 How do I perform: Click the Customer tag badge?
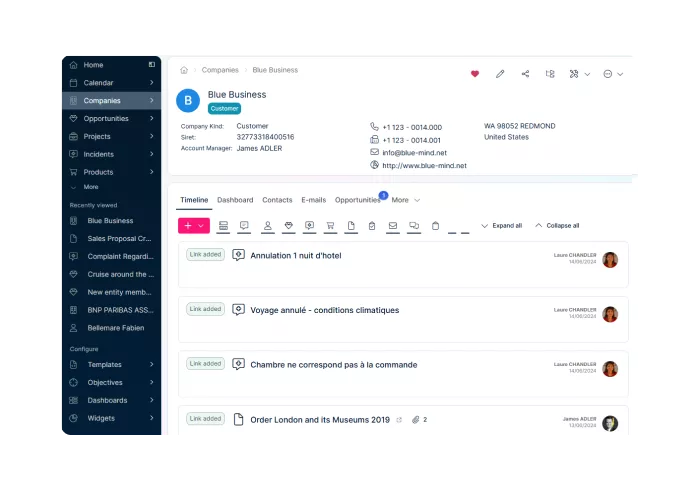[x=224, y=108]
